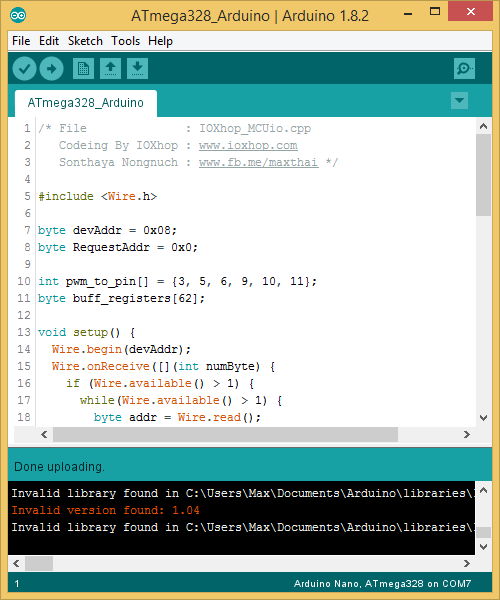Click console scrollbar up arrow

pyautogui.click(x=484, y=490)
